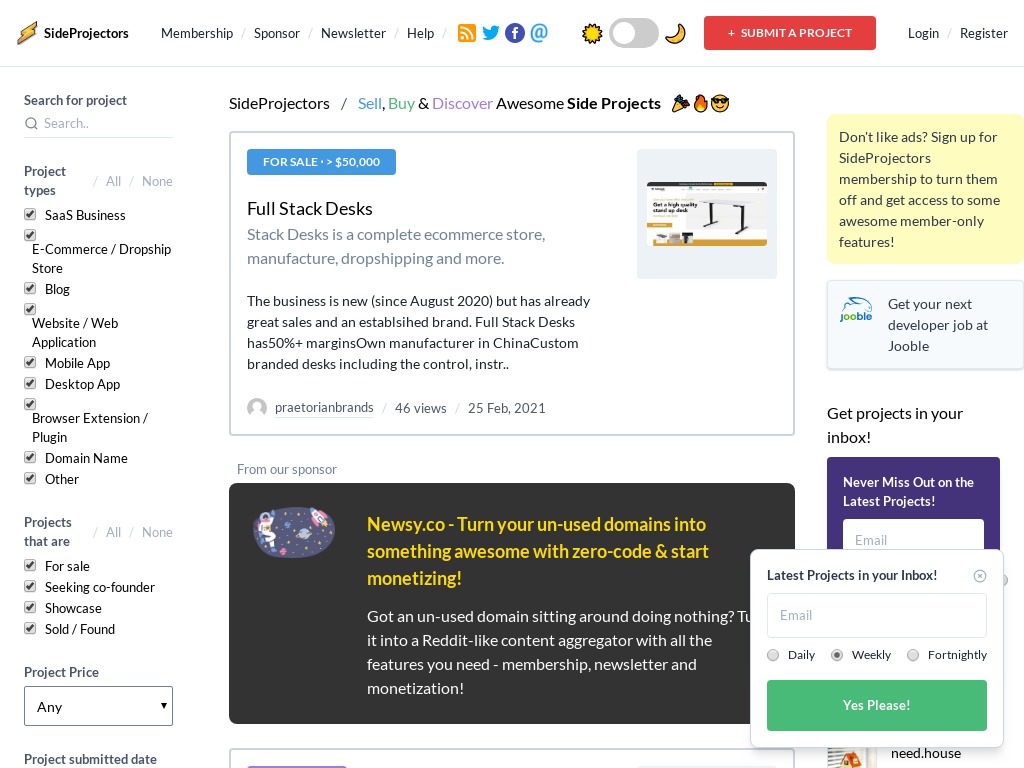This screenshot has height=768, width=1024.
Task: Click the Sell link in the heading
Action: [370, 104]
